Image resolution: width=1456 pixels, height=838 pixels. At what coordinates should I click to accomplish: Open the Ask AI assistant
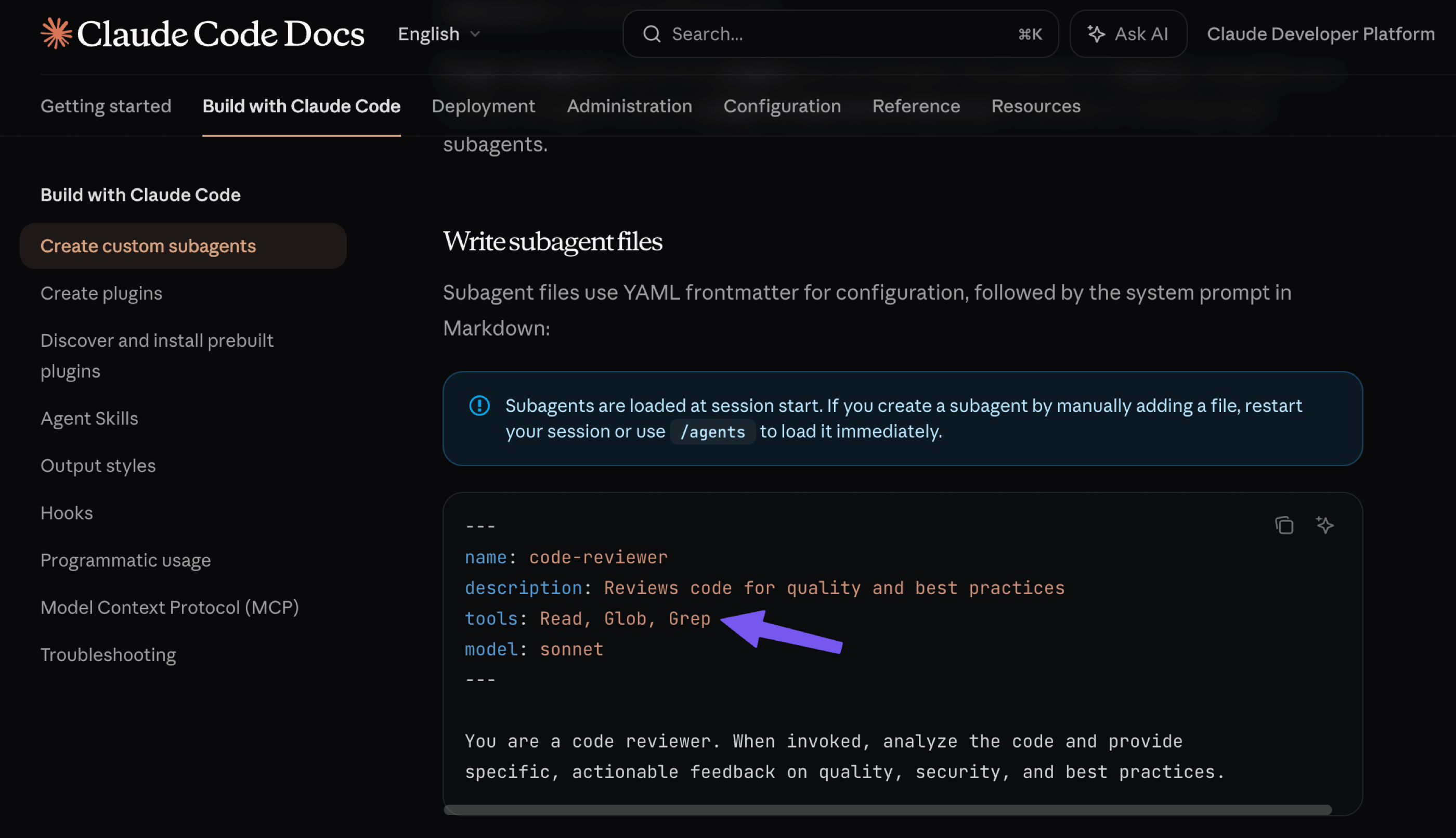1127,34
